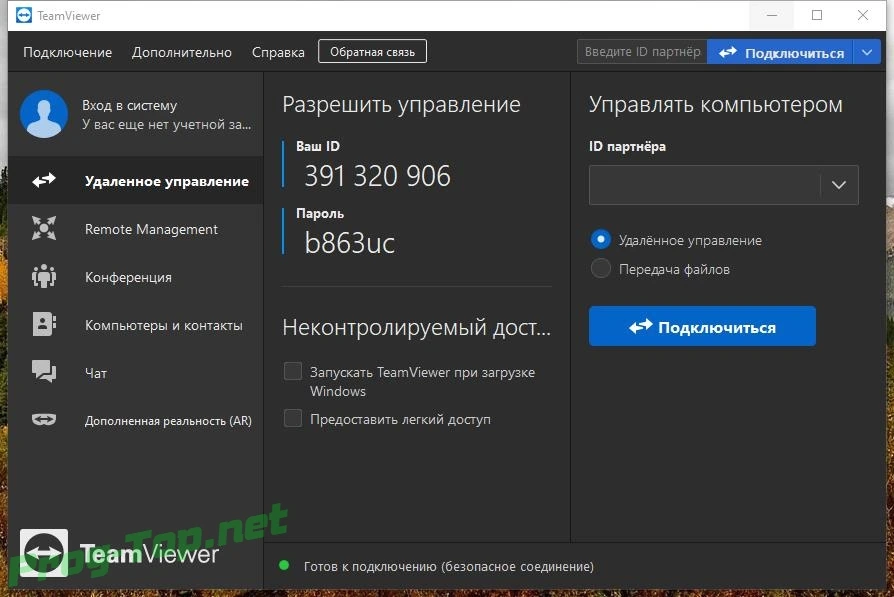Close the TeamViewer window
The width and height of the screenshot is (894, 597).
coord(863,15)
